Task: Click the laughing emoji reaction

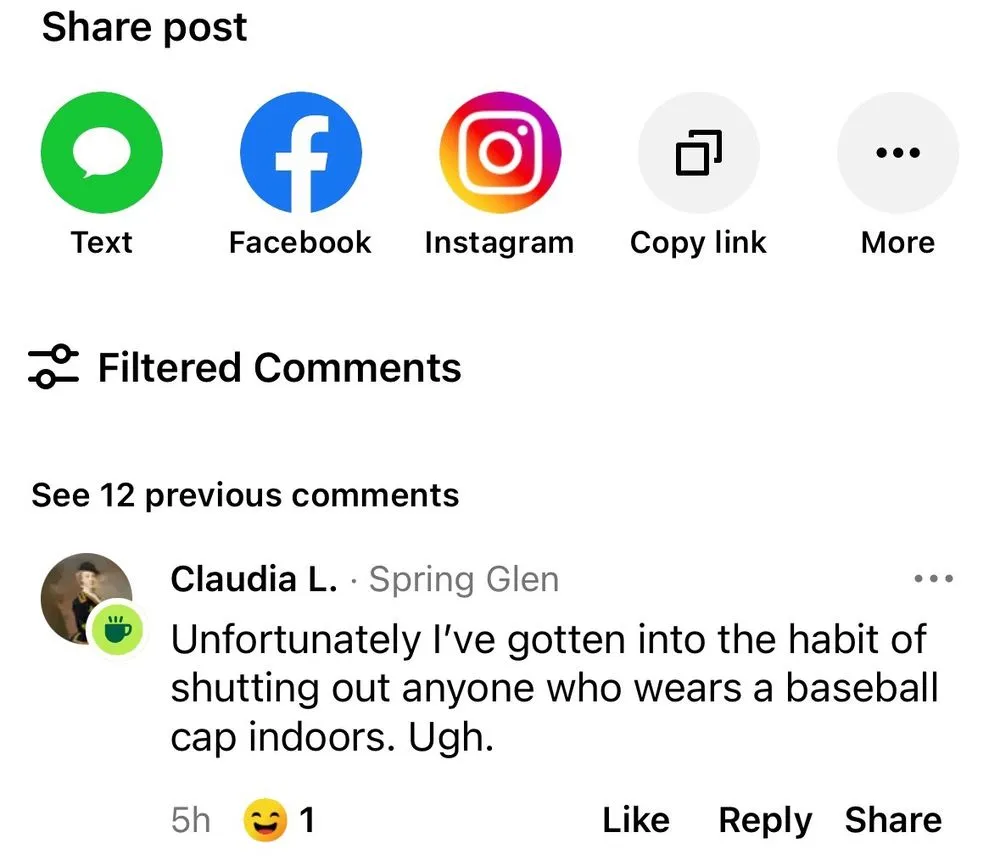Action: tap(265, 821)
